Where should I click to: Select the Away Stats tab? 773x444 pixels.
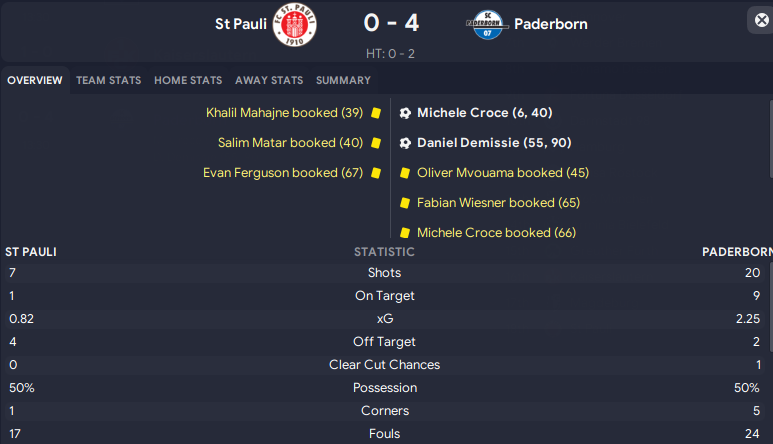click(269, 80)
